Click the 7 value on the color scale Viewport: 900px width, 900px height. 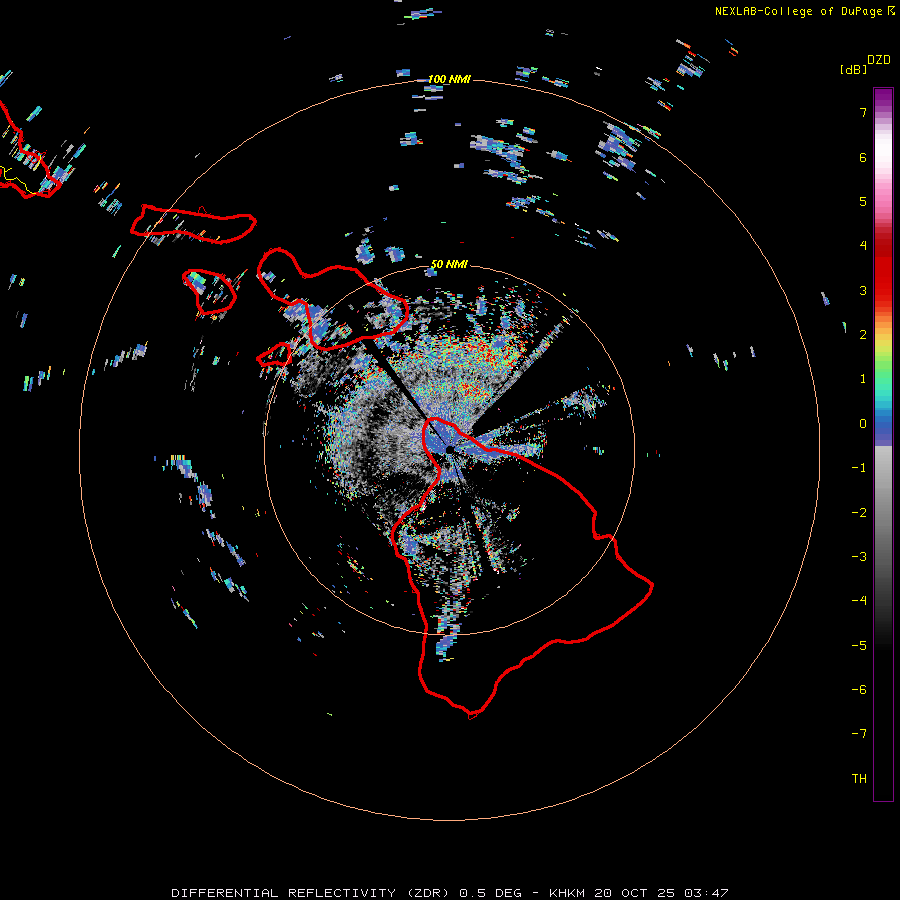pos(863,112)
